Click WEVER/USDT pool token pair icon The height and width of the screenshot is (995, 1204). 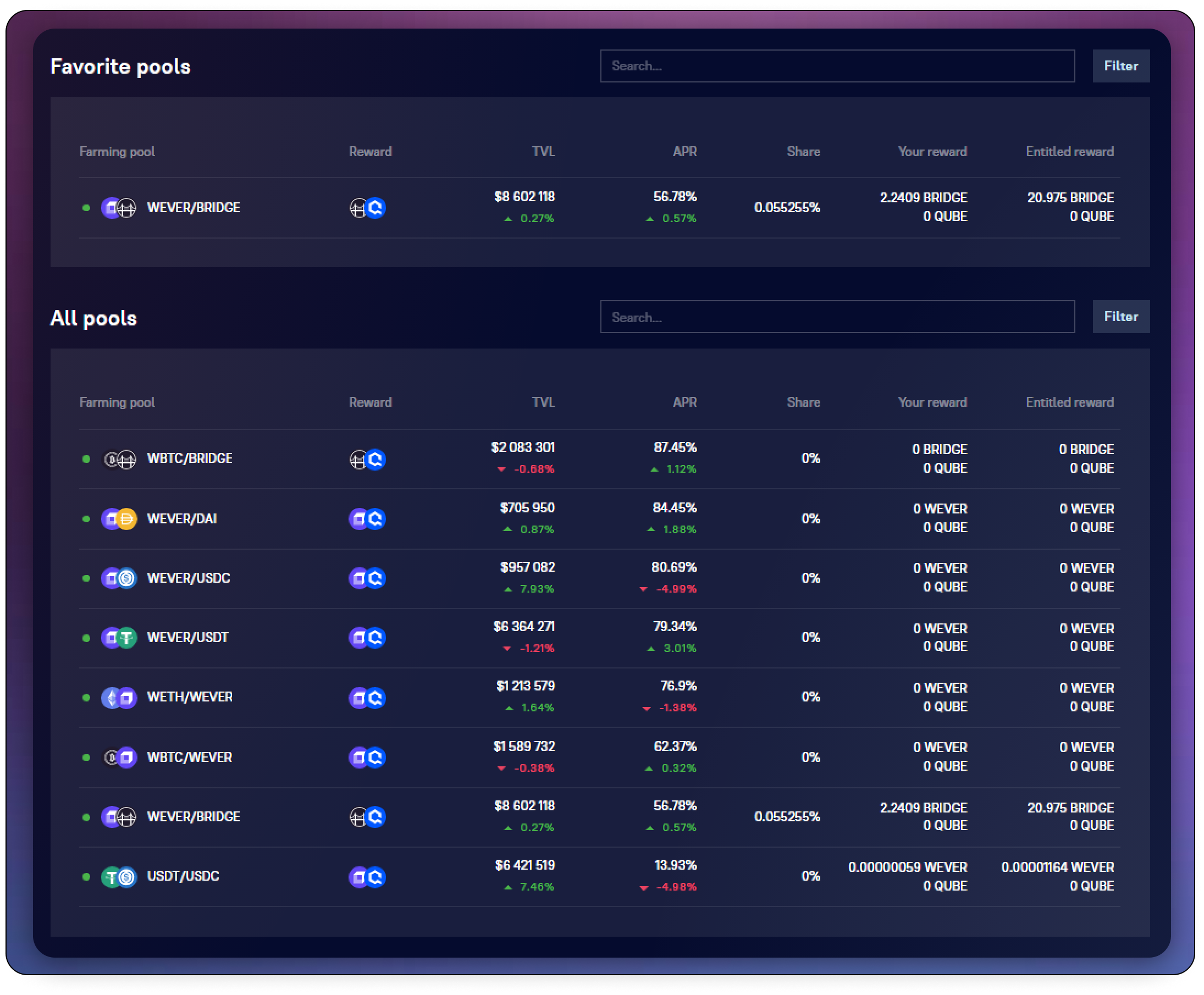tap(119, 638)
